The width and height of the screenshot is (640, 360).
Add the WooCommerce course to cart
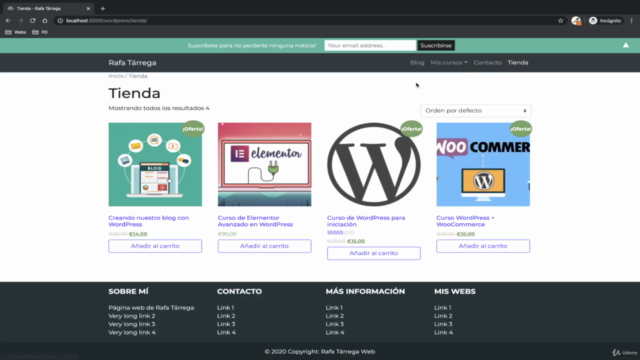(483, 246)
